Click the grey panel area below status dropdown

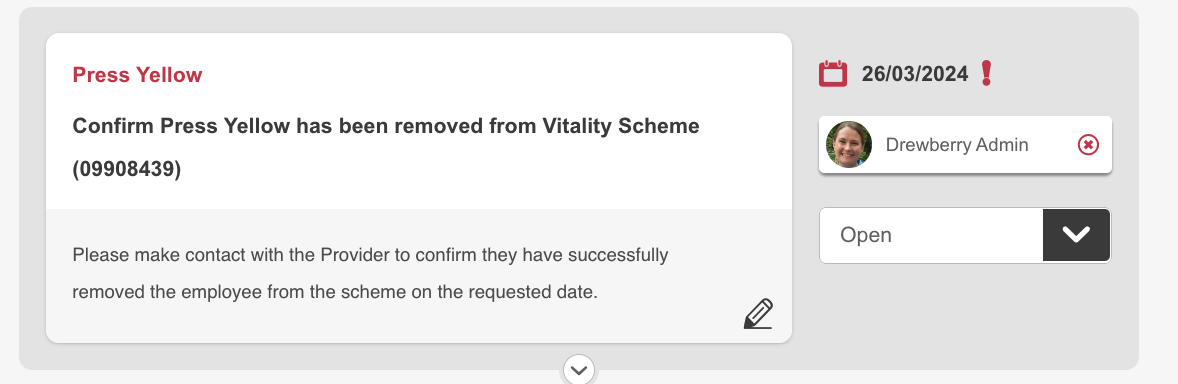[965, 308]
